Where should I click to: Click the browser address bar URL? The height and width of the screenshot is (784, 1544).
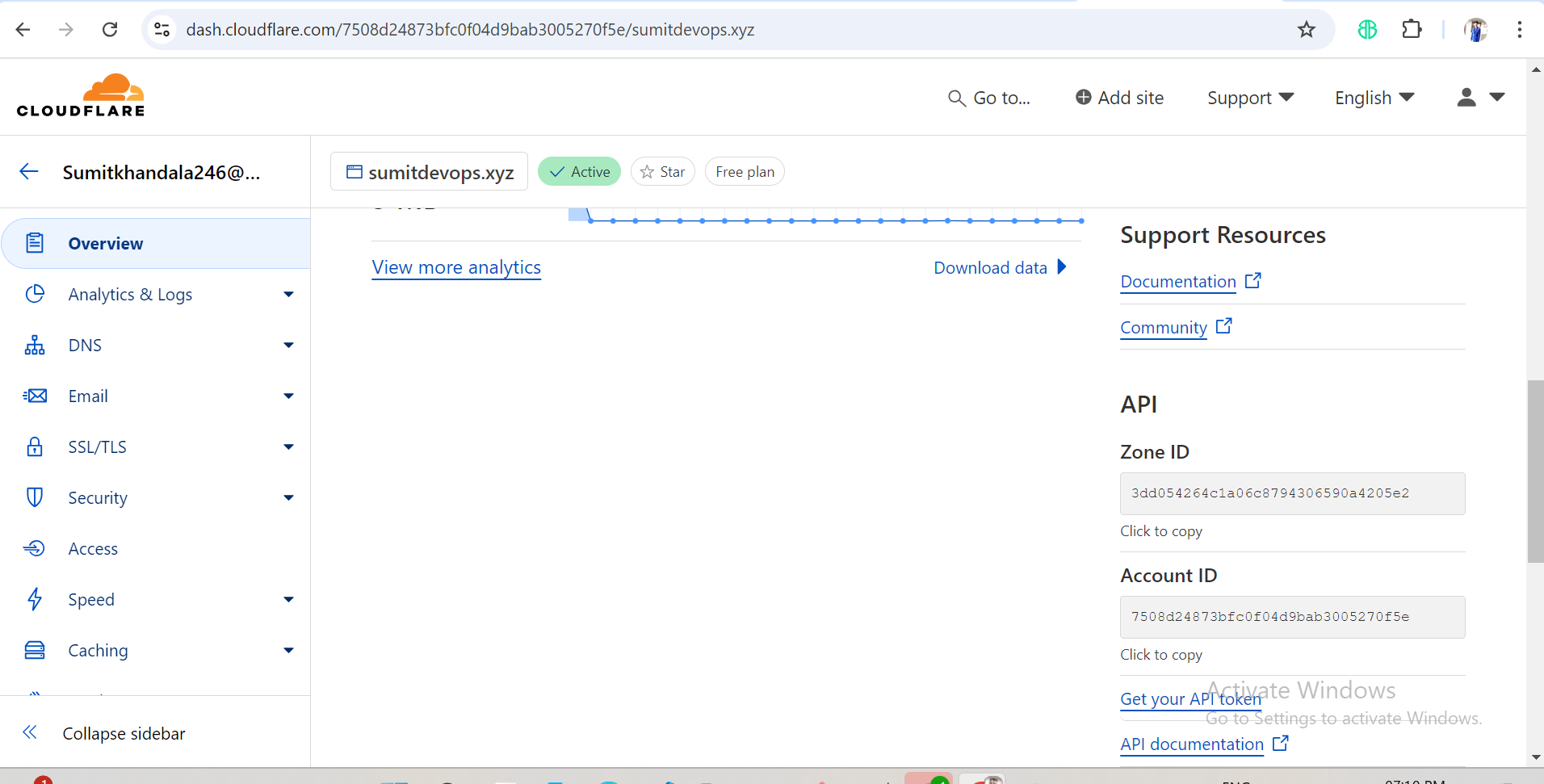[x=470, y=30]
